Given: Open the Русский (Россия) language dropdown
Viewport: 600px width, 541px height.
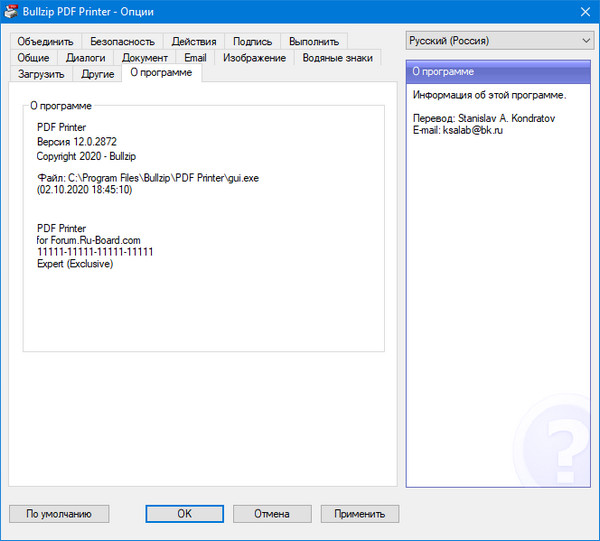Looking at the screenshot, I should tap(499, 41).
